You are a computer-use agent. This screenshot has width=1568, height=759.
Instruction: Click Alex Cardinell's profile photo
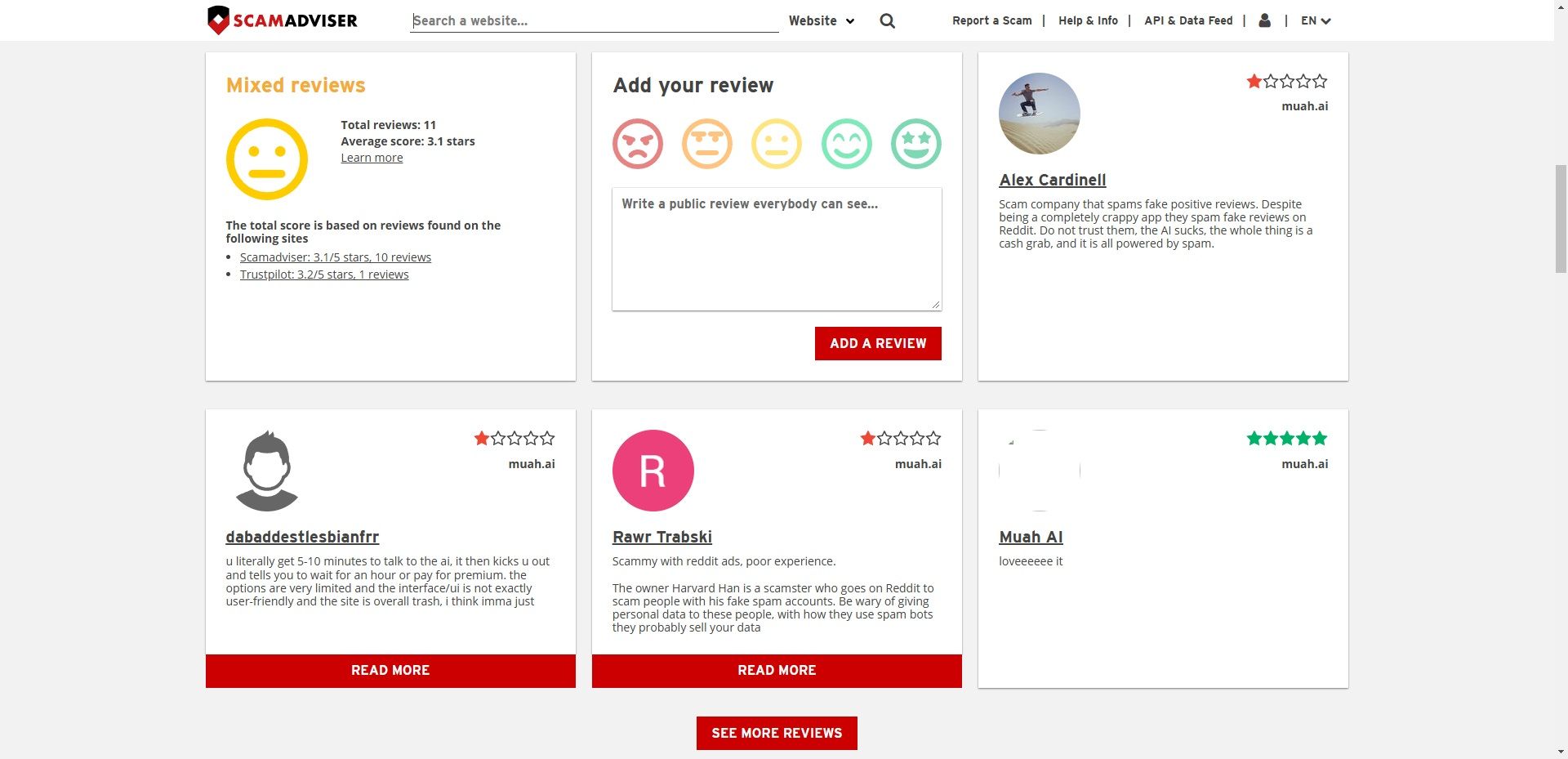click(x=1040, y=114)
